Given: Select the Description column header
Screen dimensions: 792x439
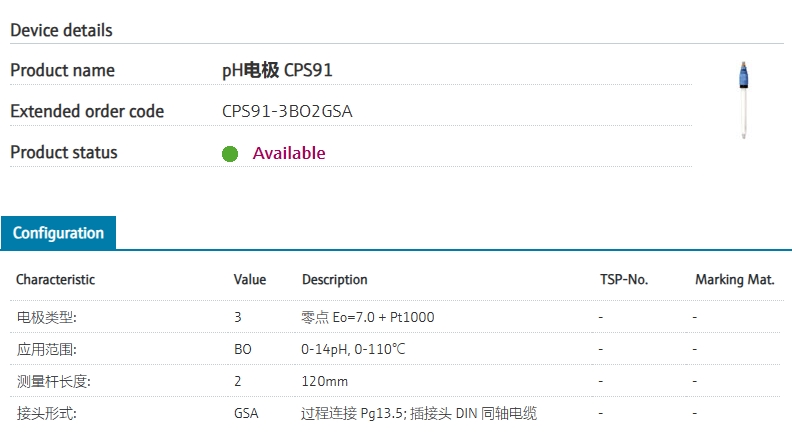Looking at the screenshot, I should coord(334,280).
